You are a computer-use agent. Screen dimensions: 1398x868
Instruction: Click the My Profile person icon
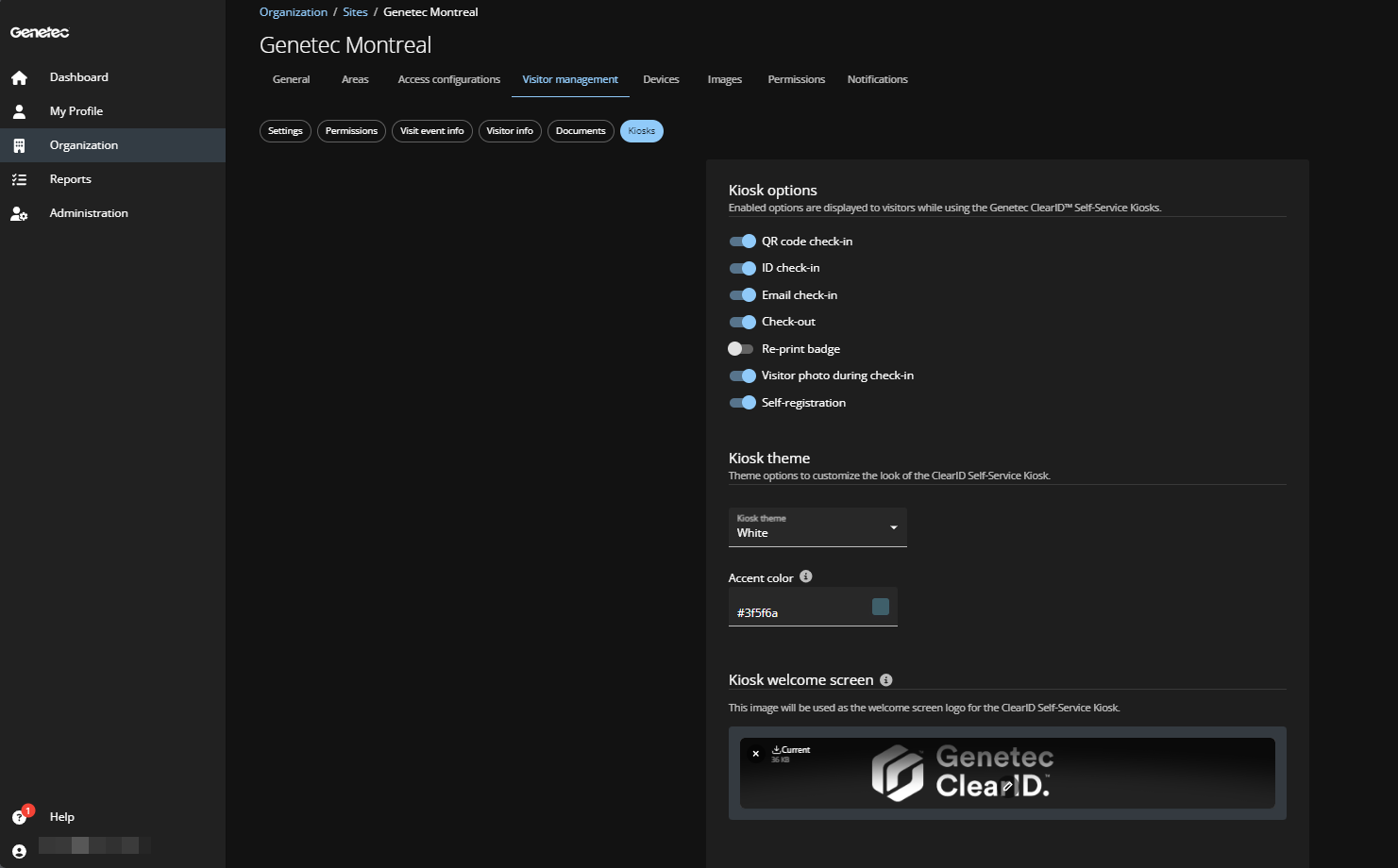pyautogui.click(x=19, y=111)
